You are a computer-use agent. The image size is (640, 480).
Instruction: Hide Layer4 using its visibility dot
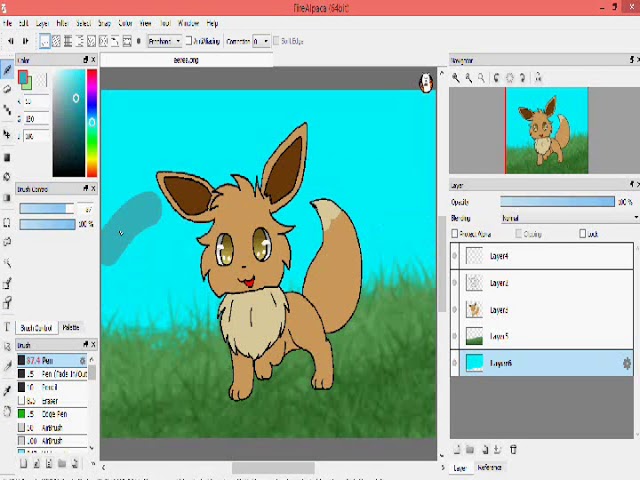(455, 256)
